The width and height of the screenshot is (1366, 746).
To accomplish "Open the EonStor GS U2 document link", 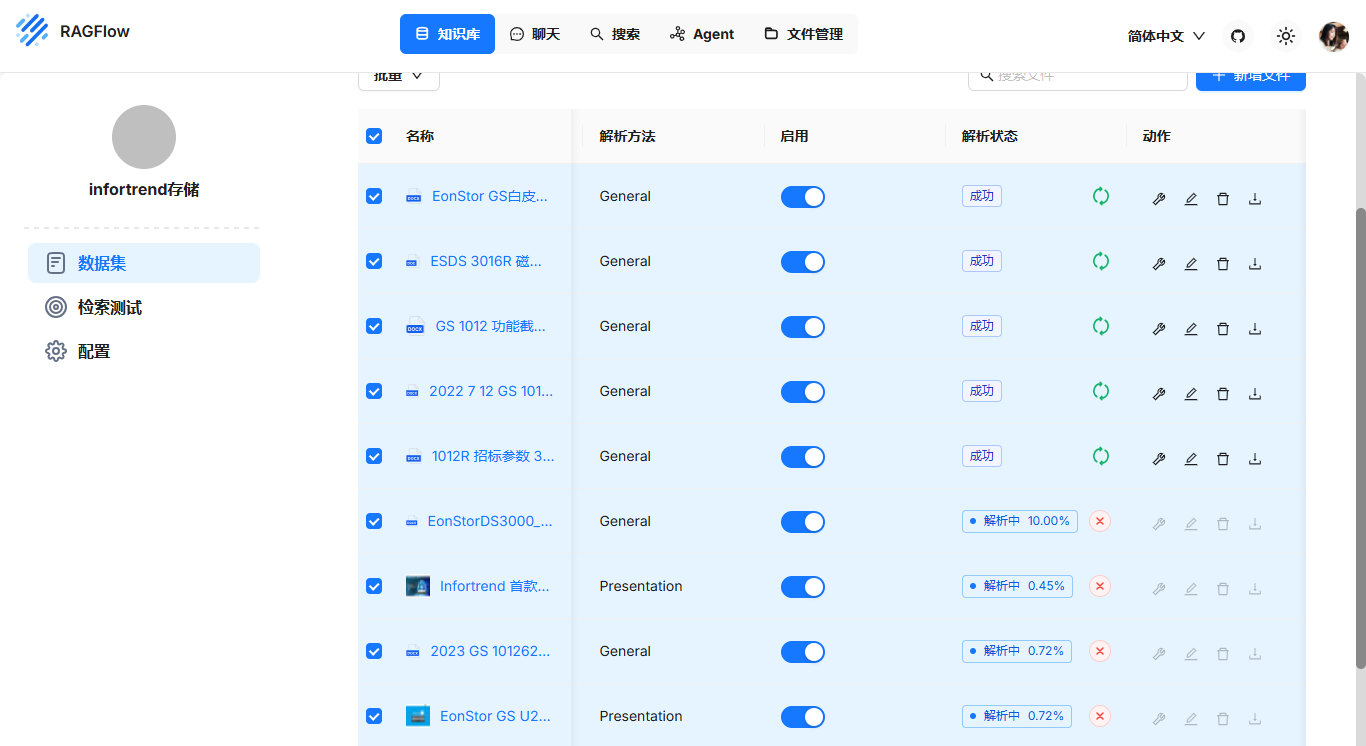I will point(492,716).
